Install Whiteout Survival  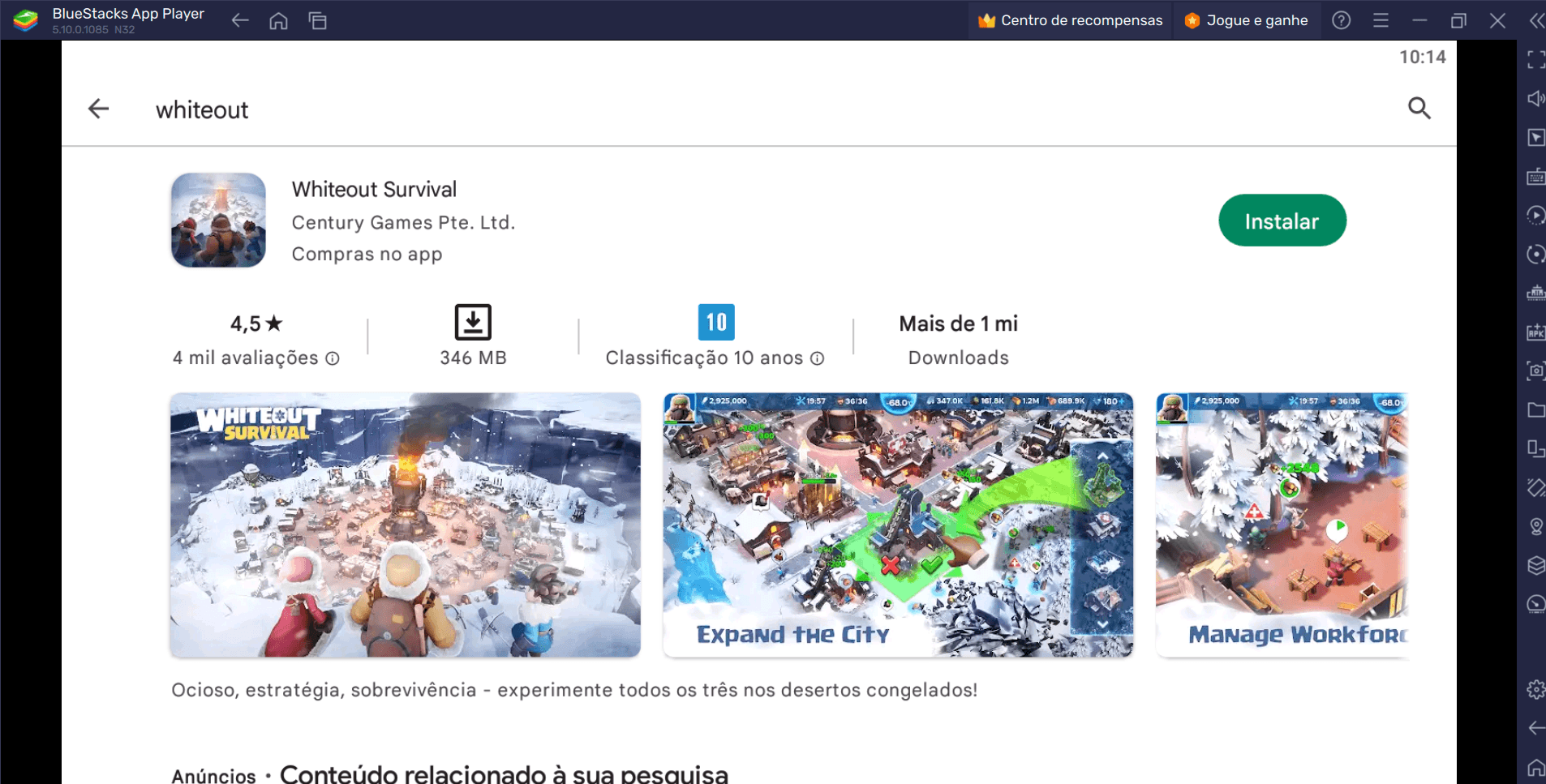click(1282, 221)
